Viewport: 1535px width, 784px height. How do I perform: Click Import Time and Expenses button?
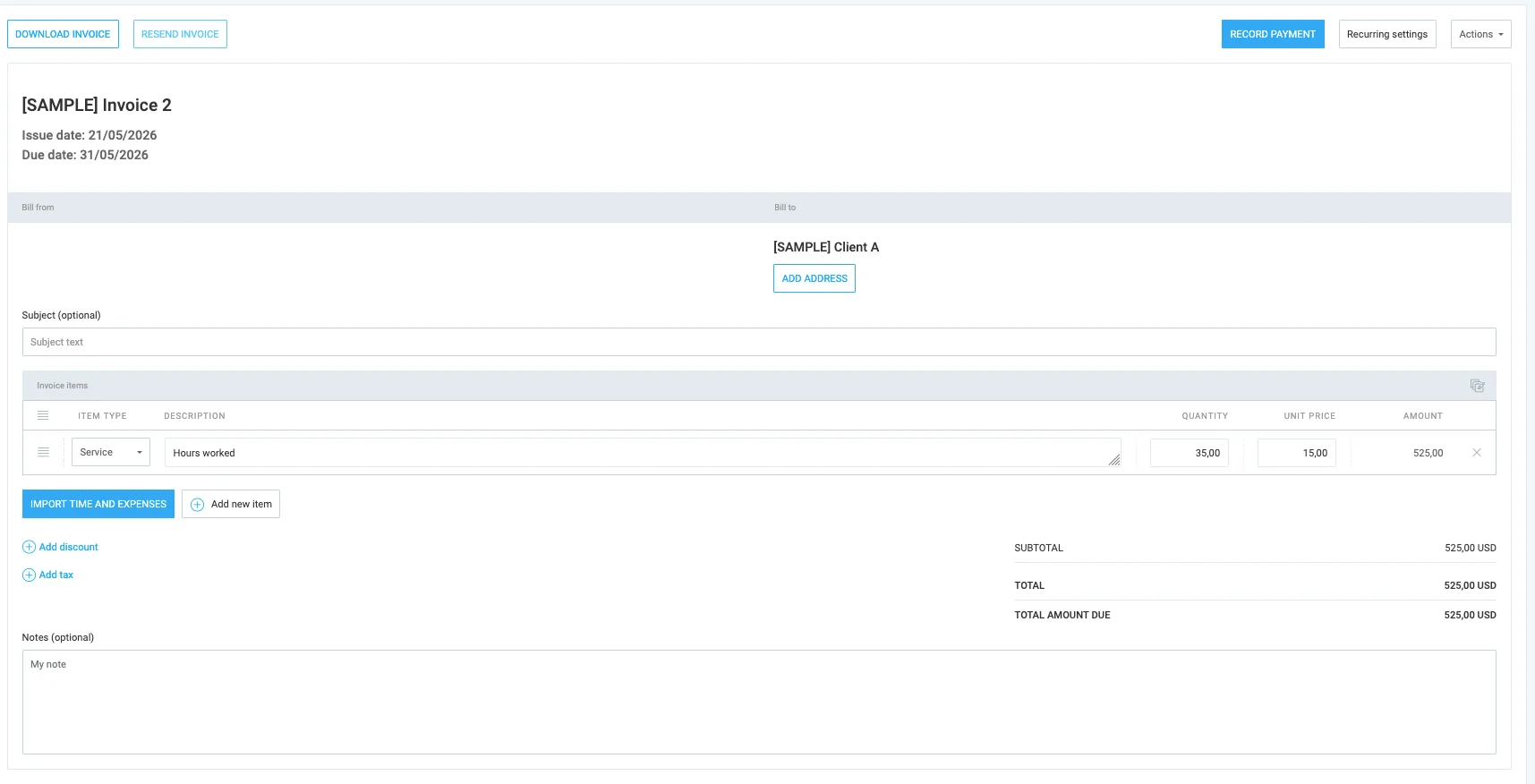click(x=98, y=504)
